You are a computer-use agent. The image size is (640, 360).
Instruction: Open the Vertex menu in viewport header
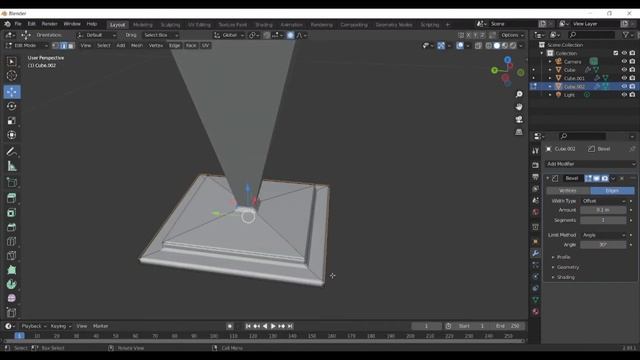point(156,46)
